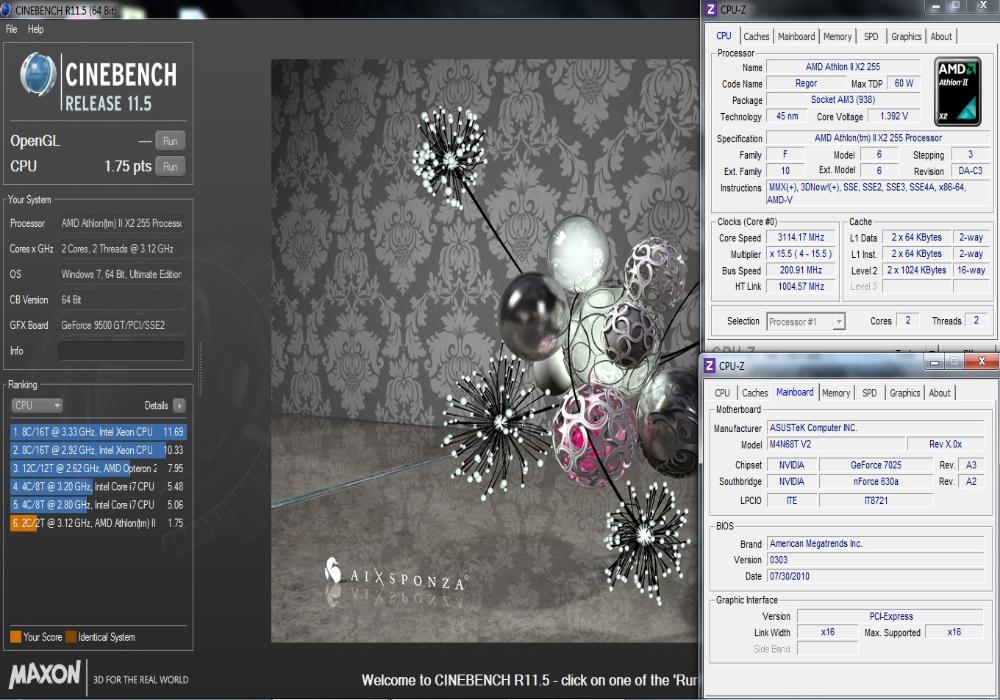
Task: Click the Southbridge nForce 630a value
Action: pos(876,482)
